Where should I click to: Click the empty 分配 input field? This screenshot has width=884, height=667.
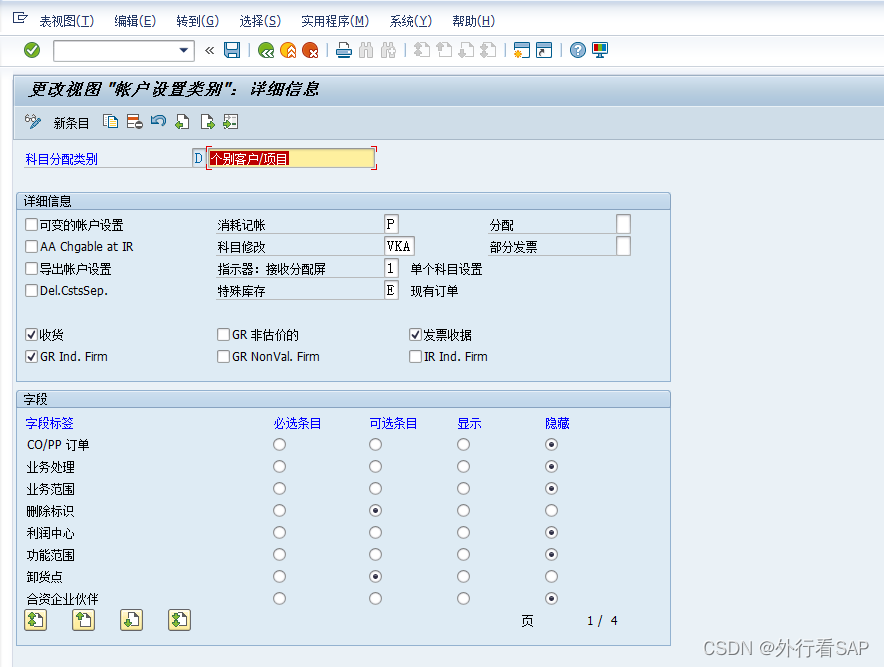tap(623, 224)
